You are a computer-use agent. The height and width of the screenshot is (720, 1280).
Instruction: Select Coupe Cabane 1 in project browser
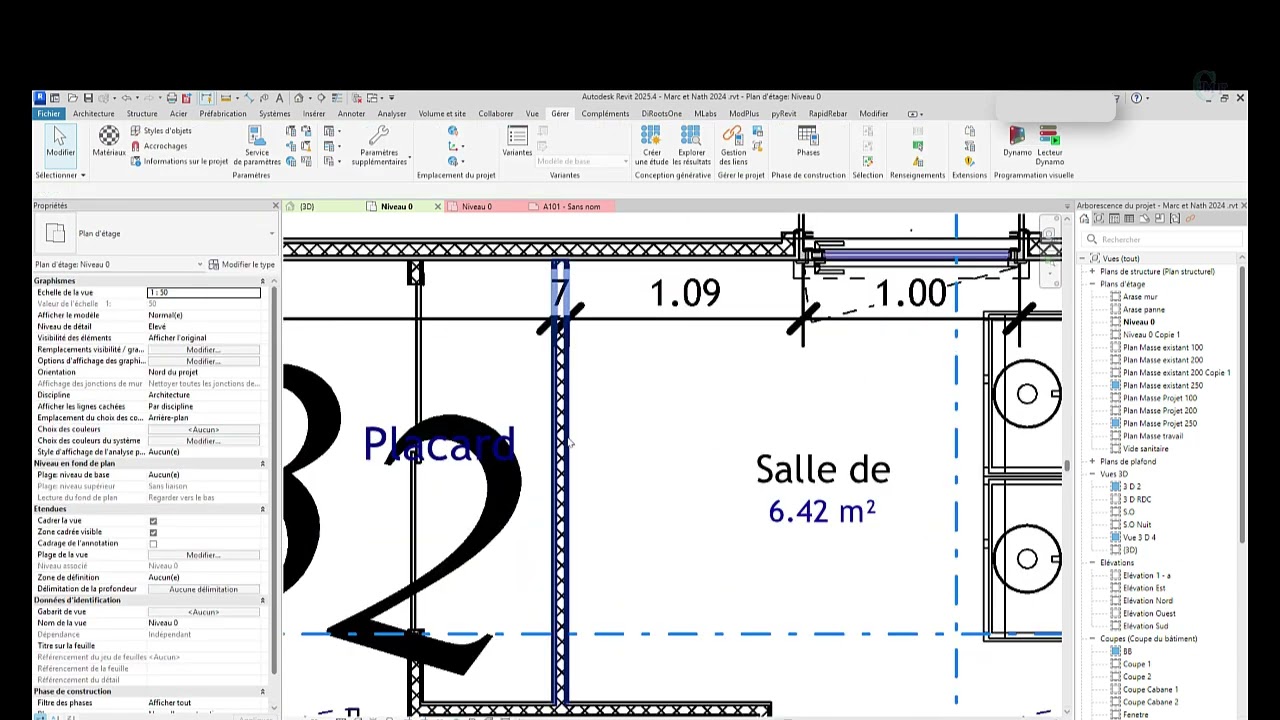pos(1150,690)
